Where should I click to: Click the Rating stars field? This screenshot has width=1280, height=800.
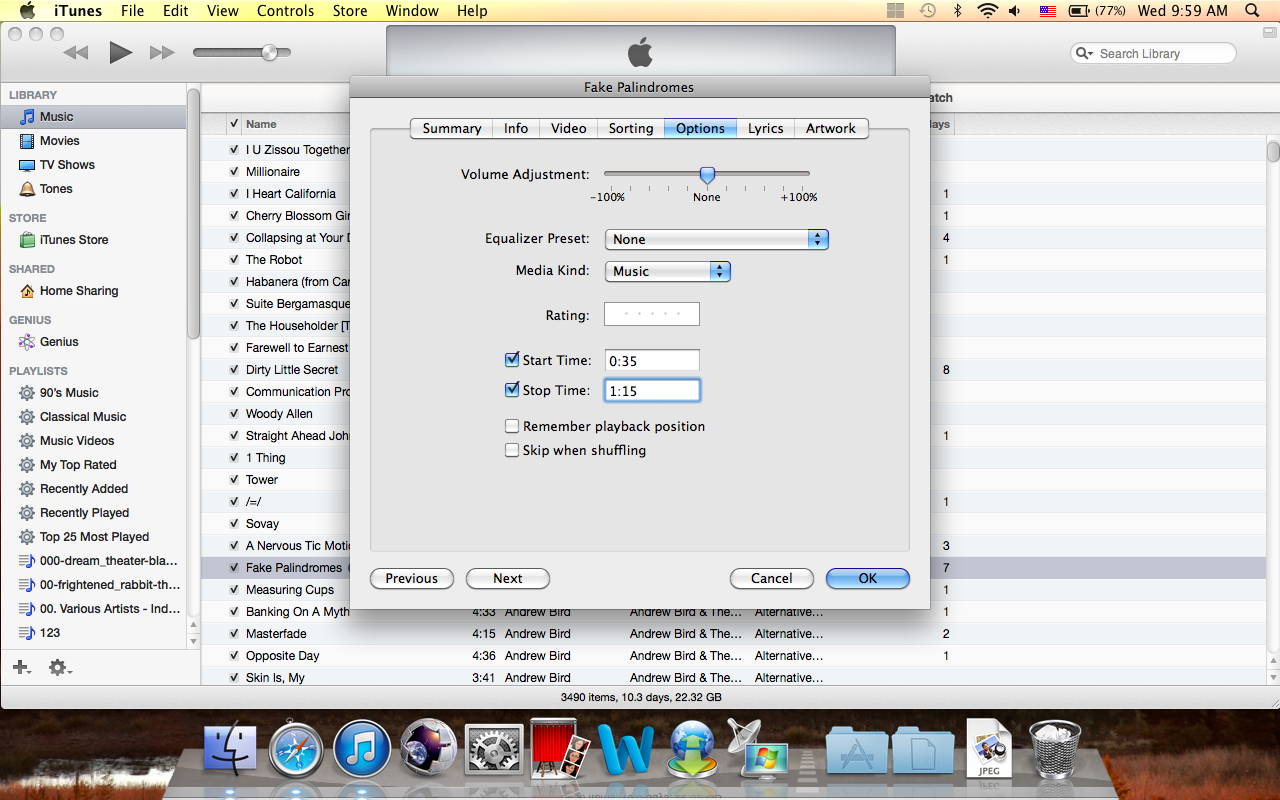click(x=652, y=315)
